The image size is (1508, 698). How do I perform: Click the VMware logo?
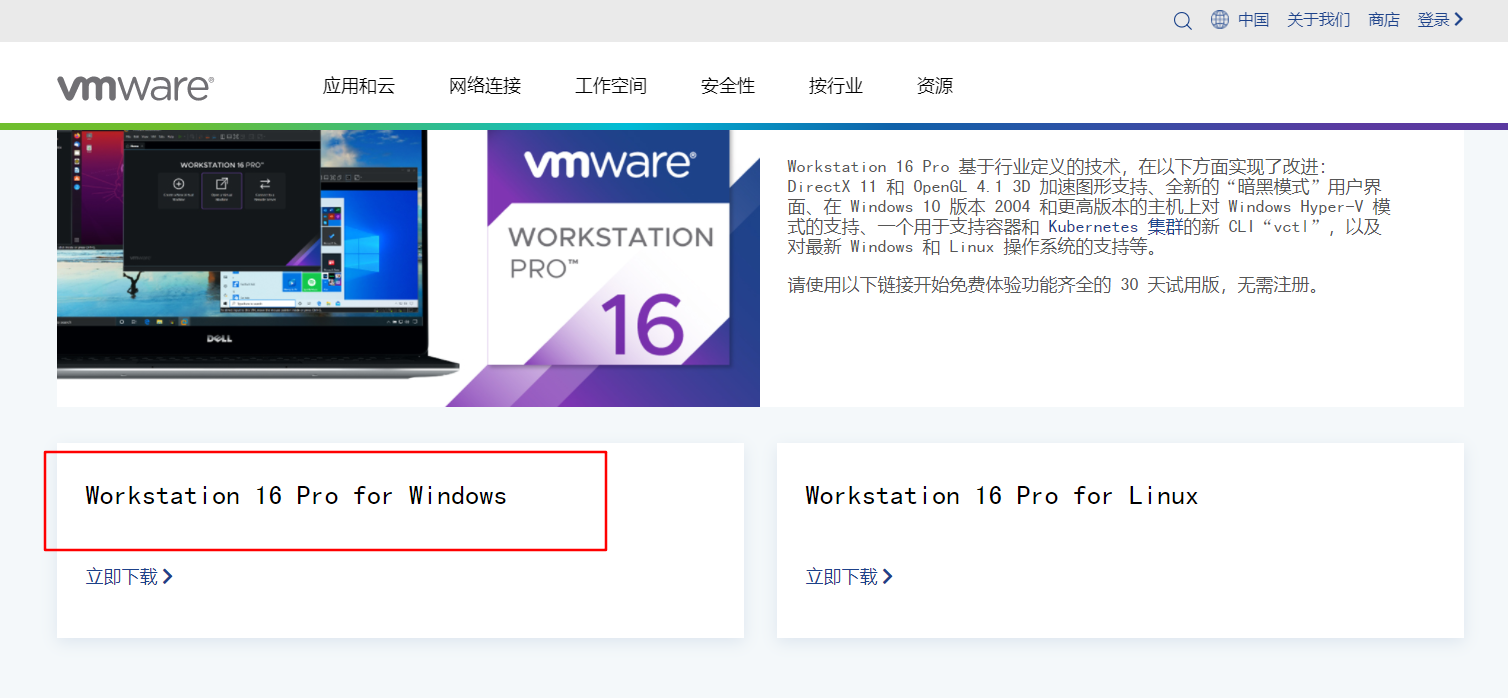click(136, 86)
